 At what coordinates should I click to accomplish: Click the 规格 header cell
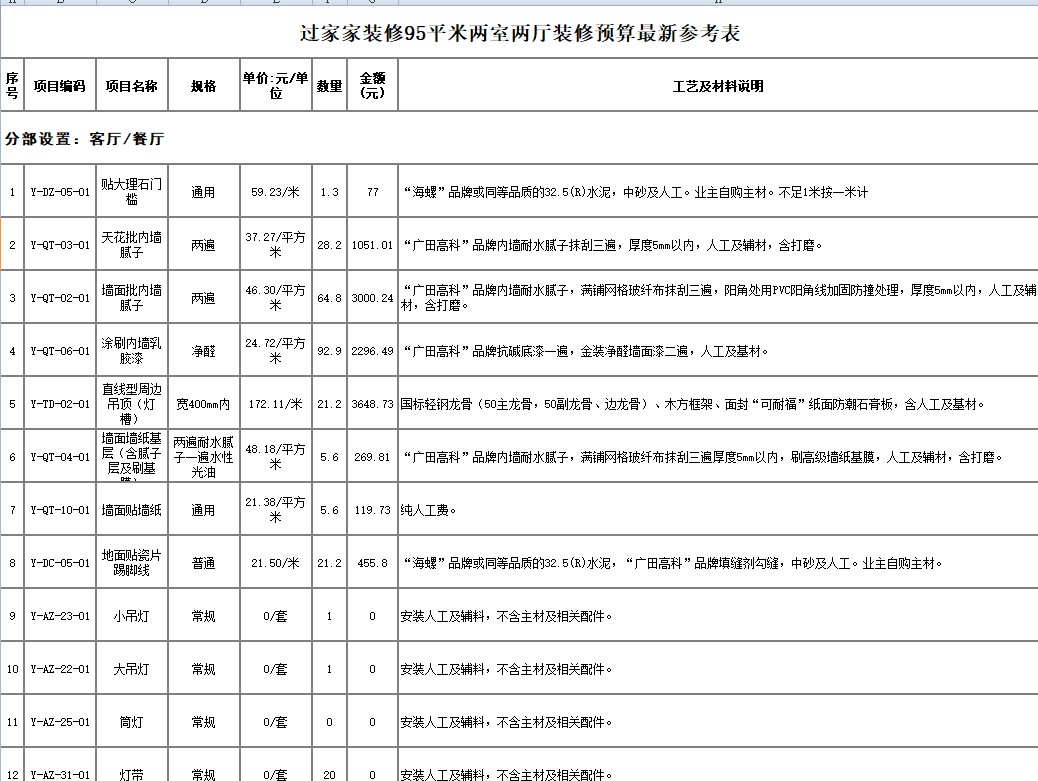pyautogui.click(x=204, y=85)
